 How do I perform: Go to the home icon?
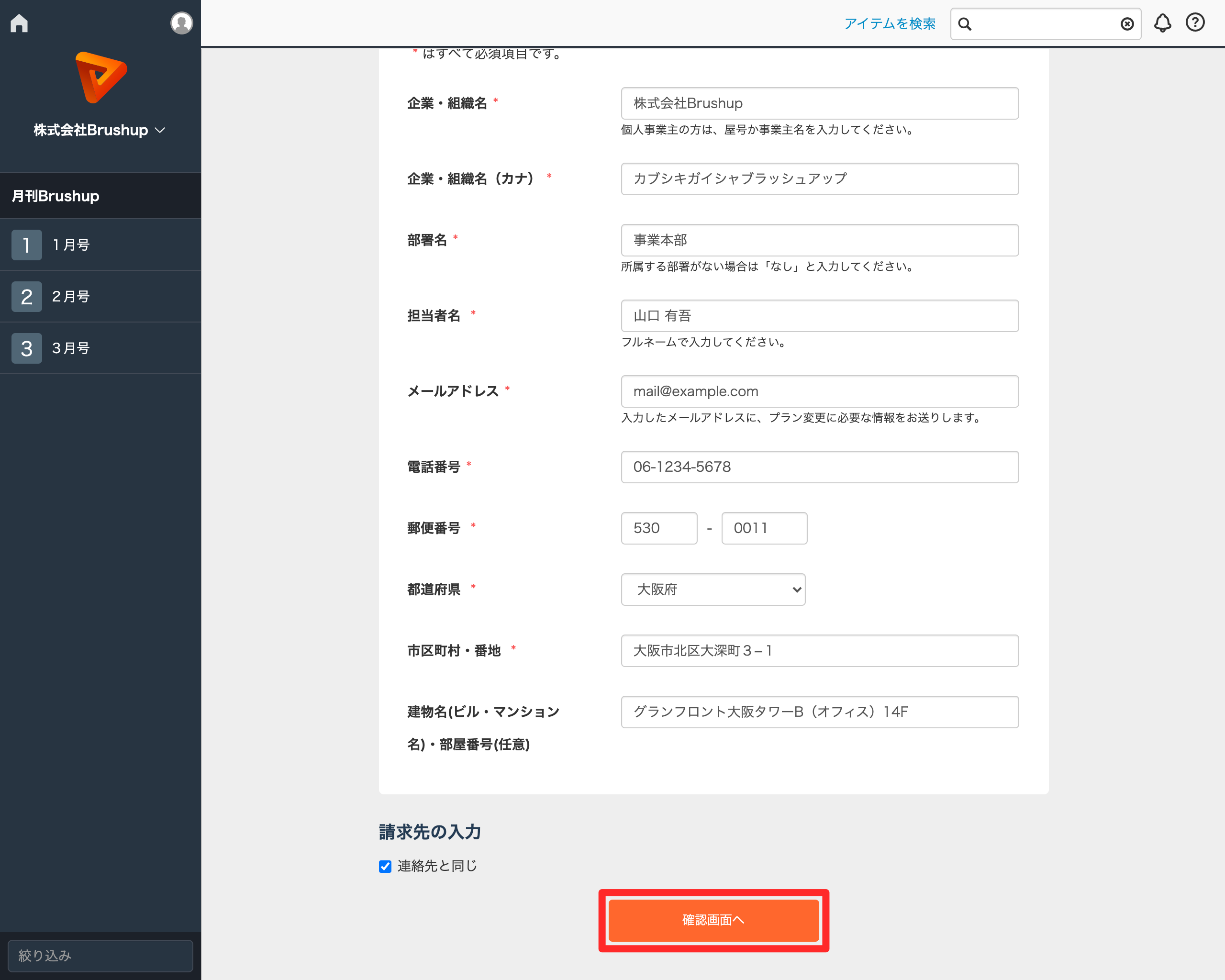[19, 23]
